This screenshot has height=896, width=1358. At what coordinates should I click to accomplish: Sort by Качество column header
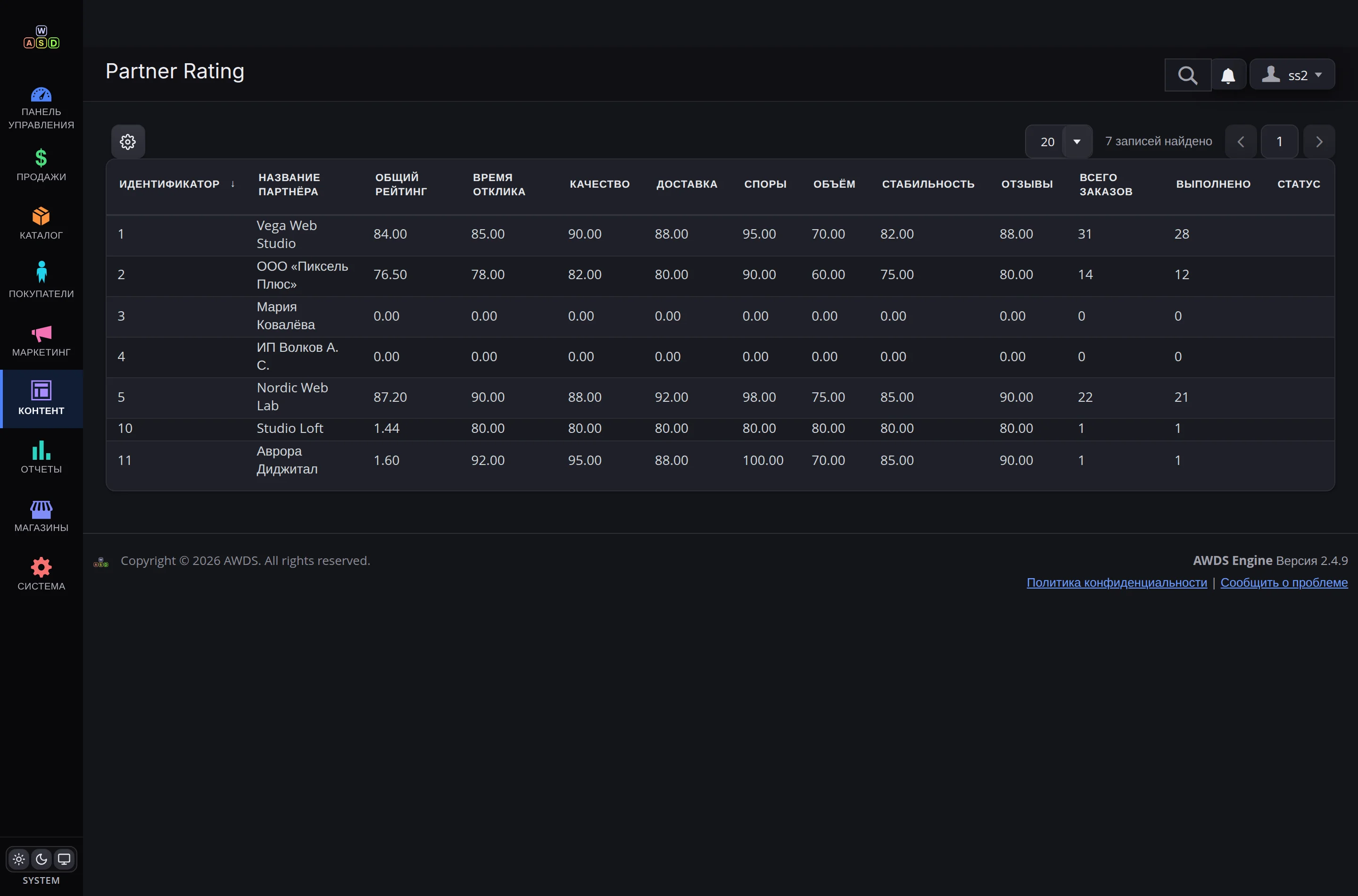pyautogui.click(x=599, y=184)
